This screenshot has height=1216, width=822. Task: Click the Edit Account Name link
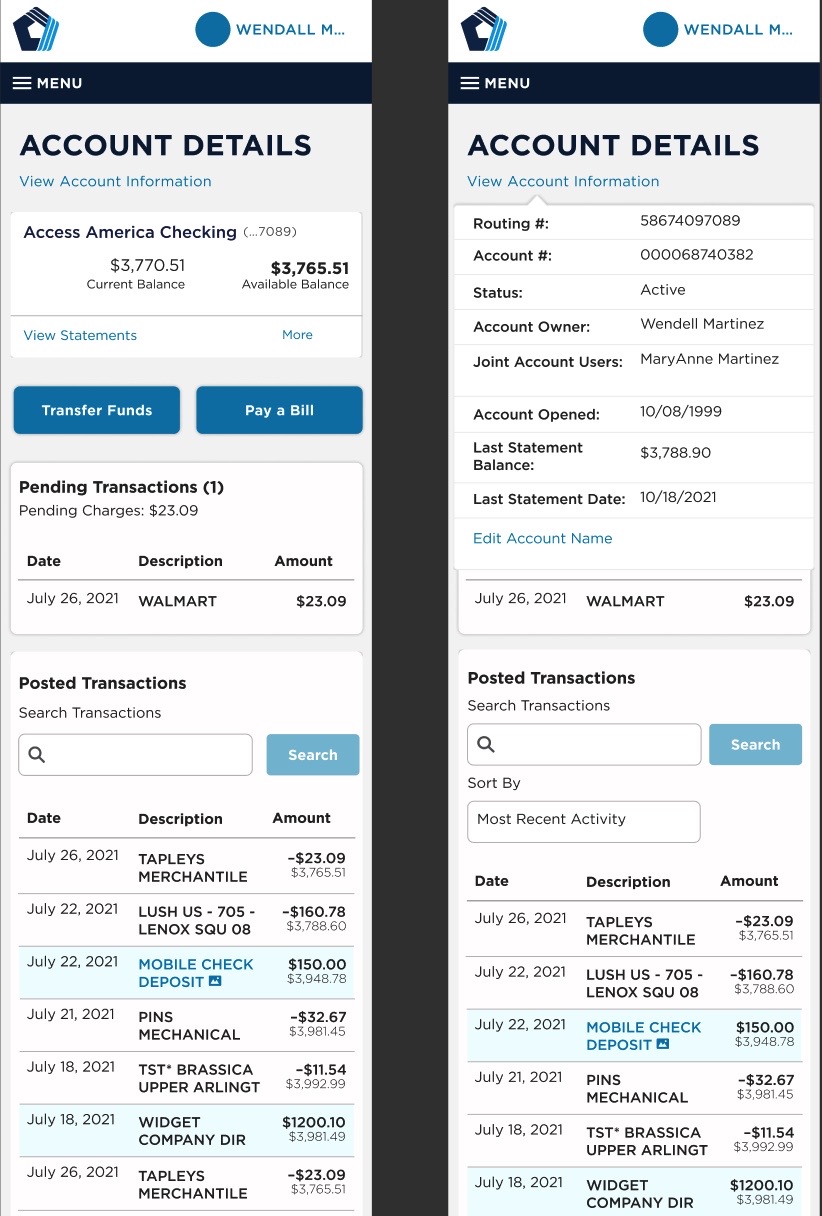(542, 538)
